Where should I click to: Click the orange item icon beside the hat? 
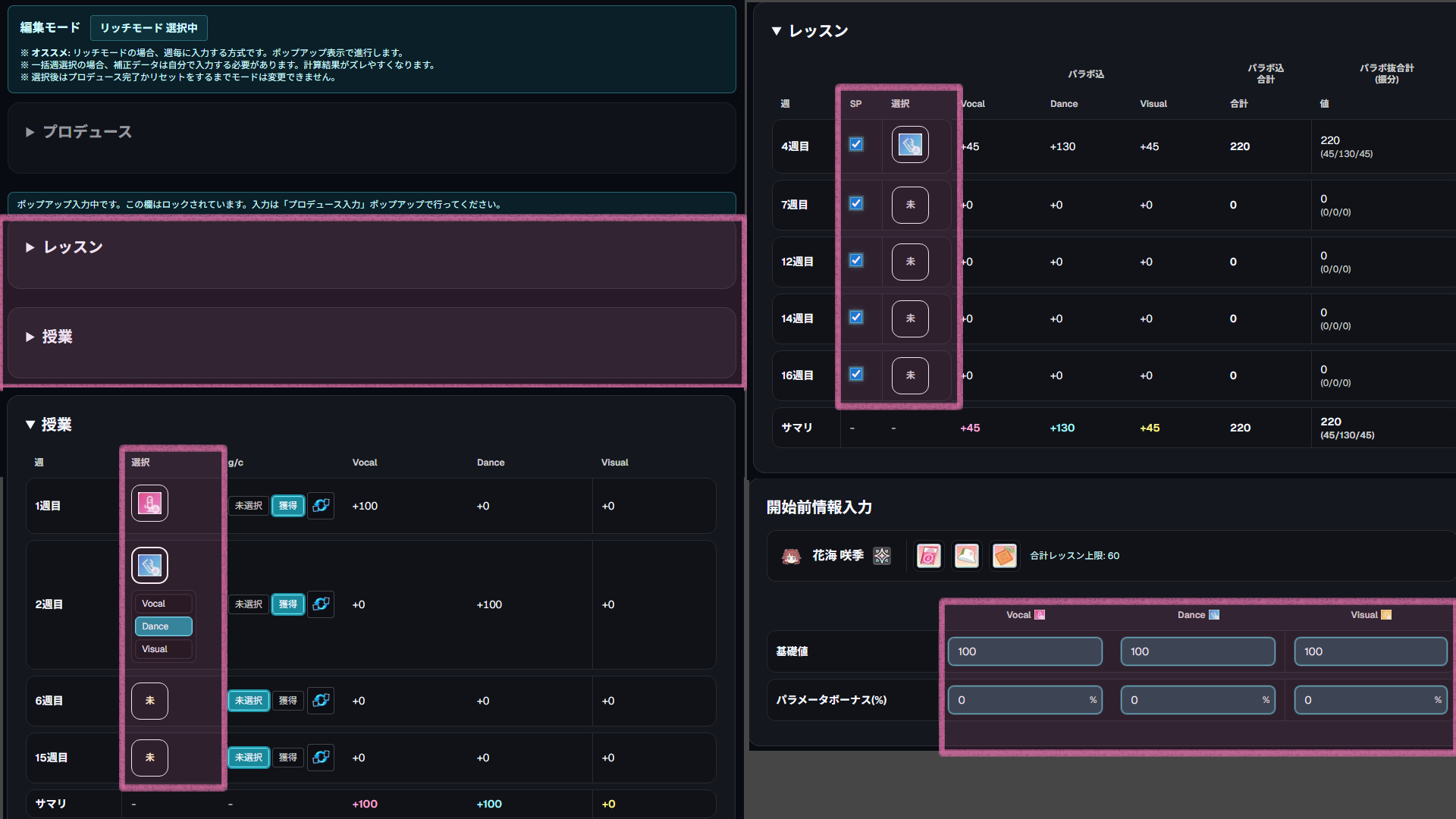pos(1004,556)
